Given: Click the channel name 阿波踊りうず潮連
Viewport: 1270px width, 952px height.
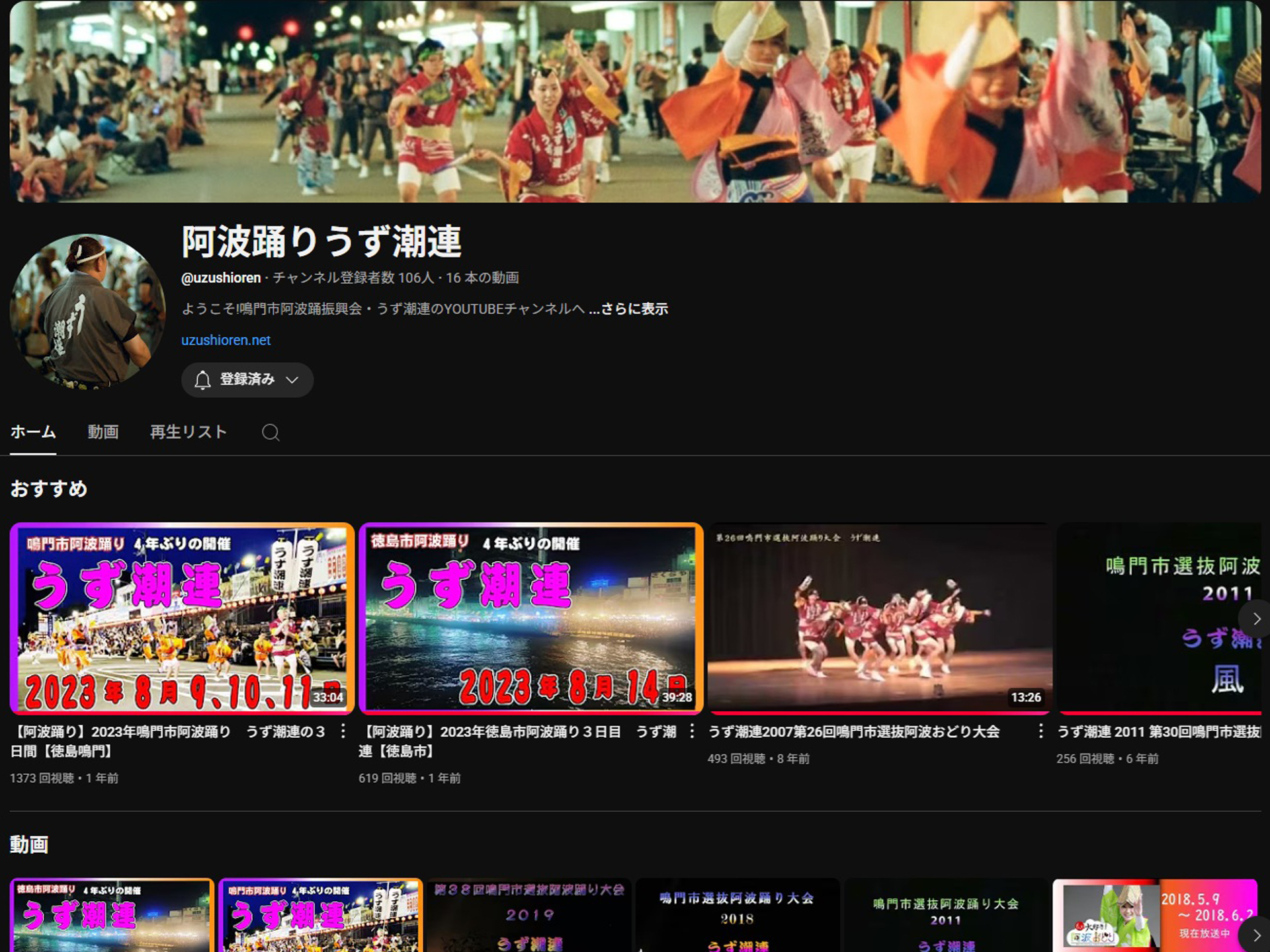Looking at the screenshot, I should pos(321,241).
